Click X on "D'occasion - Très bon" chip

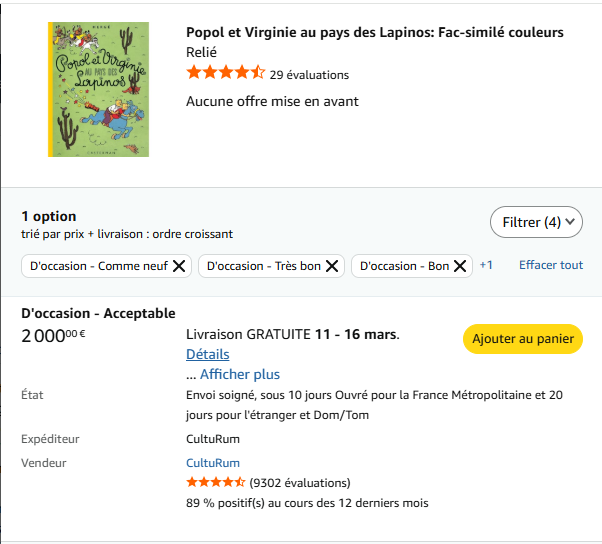pos(333,266)
